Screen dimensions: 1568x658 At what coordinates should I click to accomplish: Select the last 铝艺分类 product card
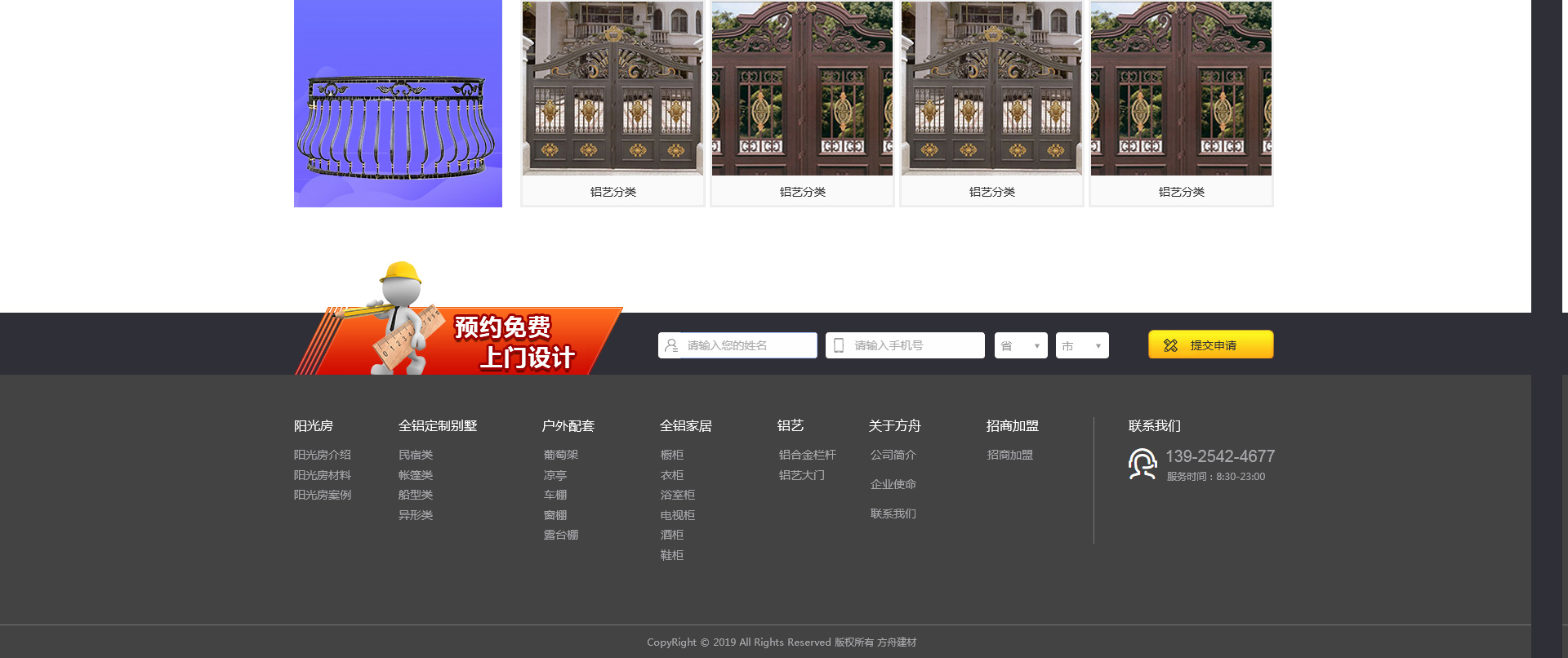[x=1181, y=104]
